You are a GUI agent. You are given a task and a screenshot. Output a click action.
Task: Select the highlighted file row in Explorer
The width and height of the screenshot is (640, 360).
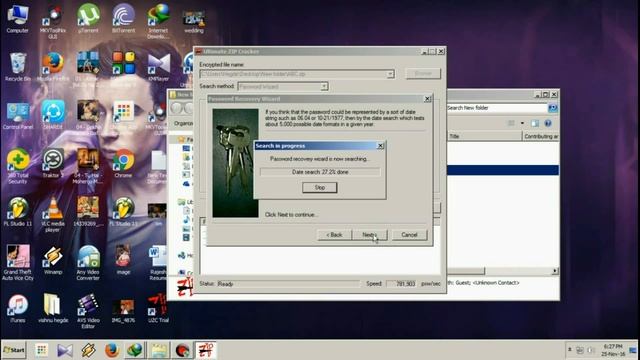pos(503,170)
